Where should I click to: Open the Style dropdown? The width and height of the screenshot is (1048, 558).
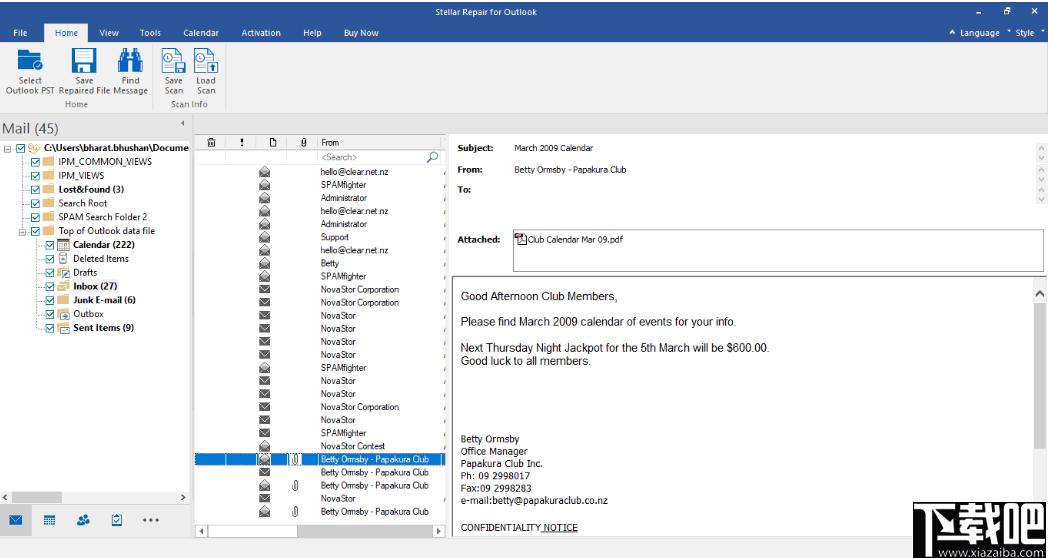(1024, 33)
